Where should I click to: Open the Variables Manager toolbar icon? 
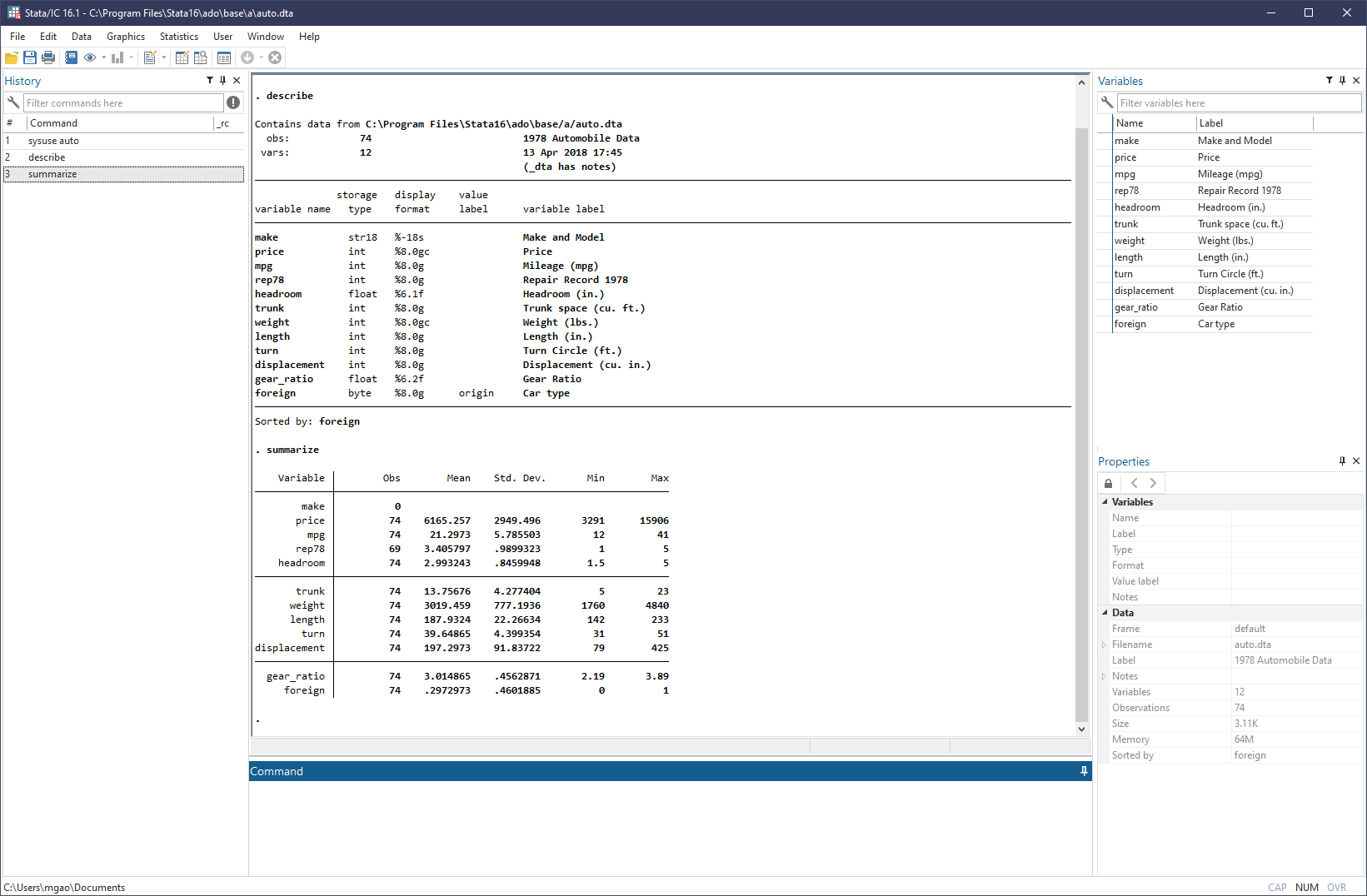224,57
